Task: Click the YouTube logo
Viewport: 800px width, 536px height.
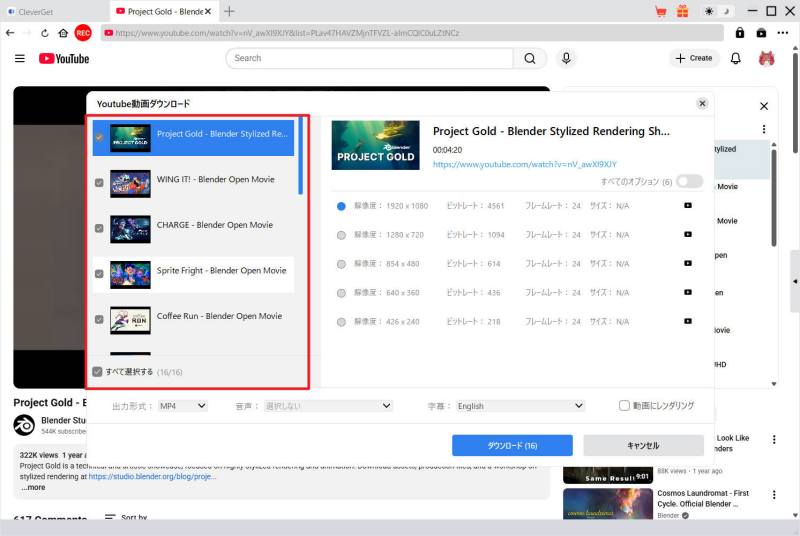Action: (x=64, y=59)
